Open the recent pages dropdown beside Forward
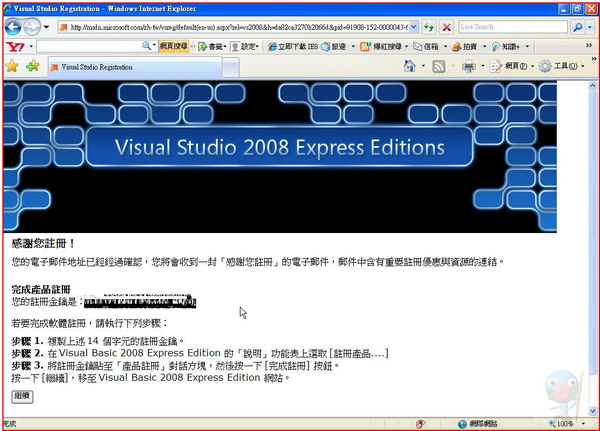 point(46,27)
